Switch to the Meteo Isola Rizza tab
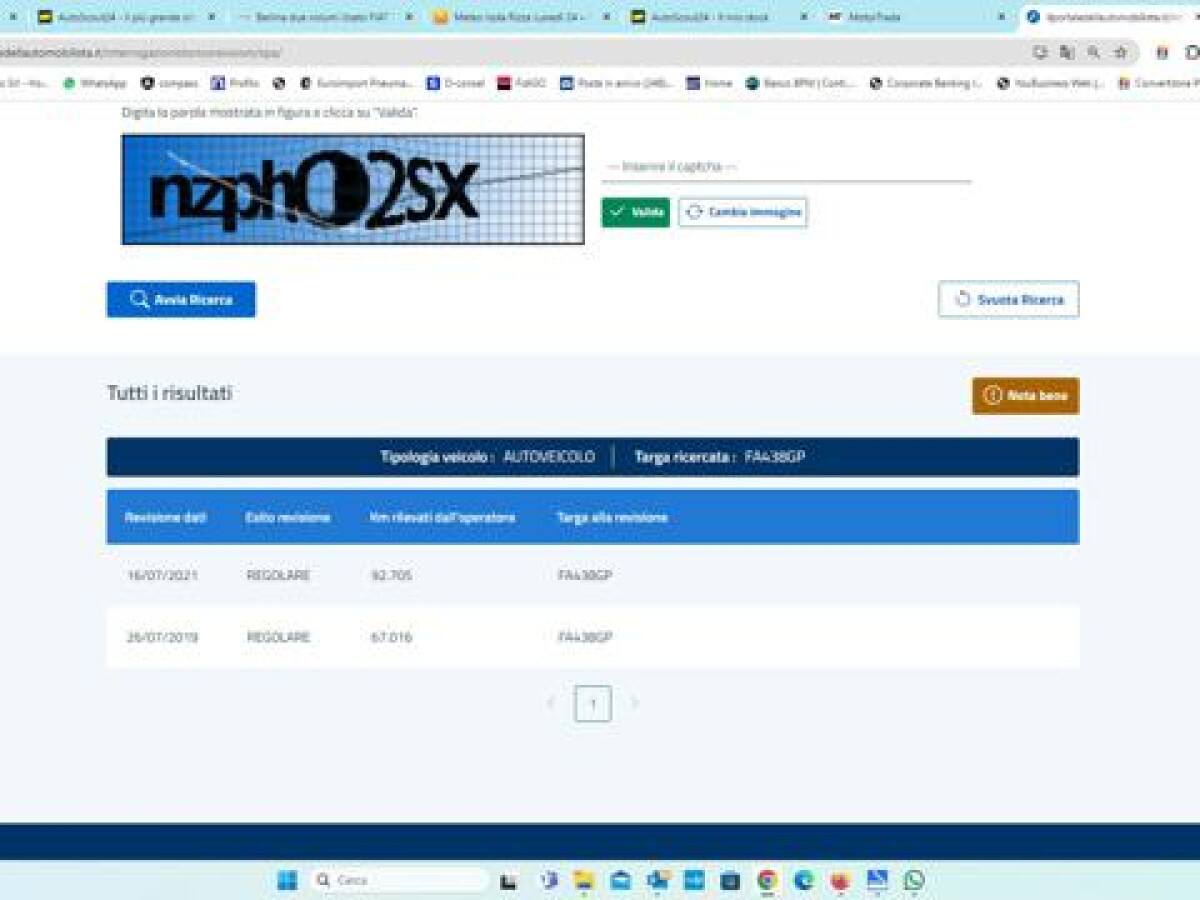1200x900 pixels. coord(520,17)
